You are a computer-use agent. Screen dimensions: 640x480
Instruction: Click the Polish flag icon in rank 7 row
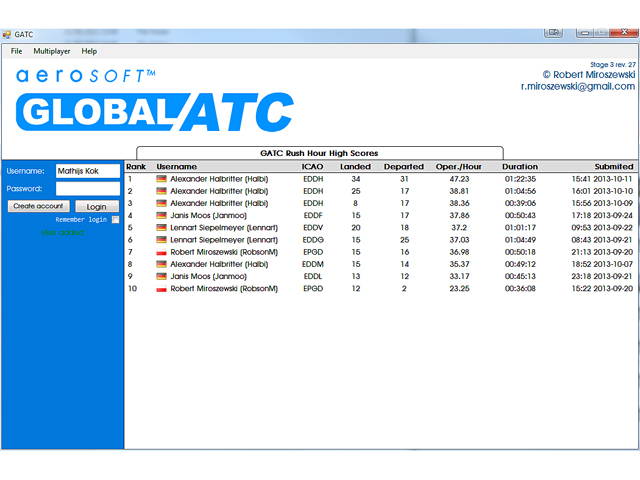[x=161, y=252]
